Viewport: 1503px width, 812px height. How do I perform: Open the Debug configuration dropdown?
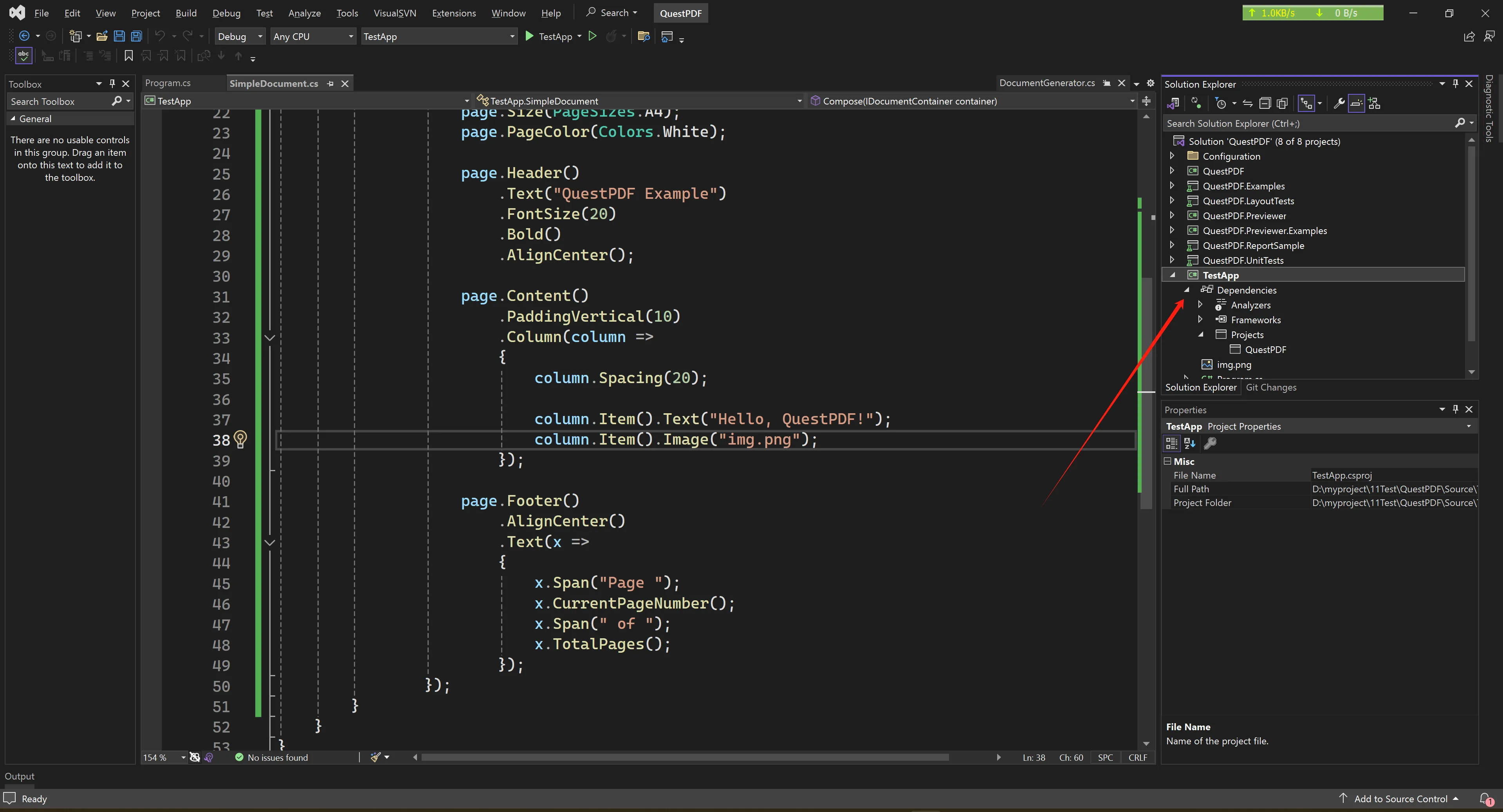[x=240, y=36]
